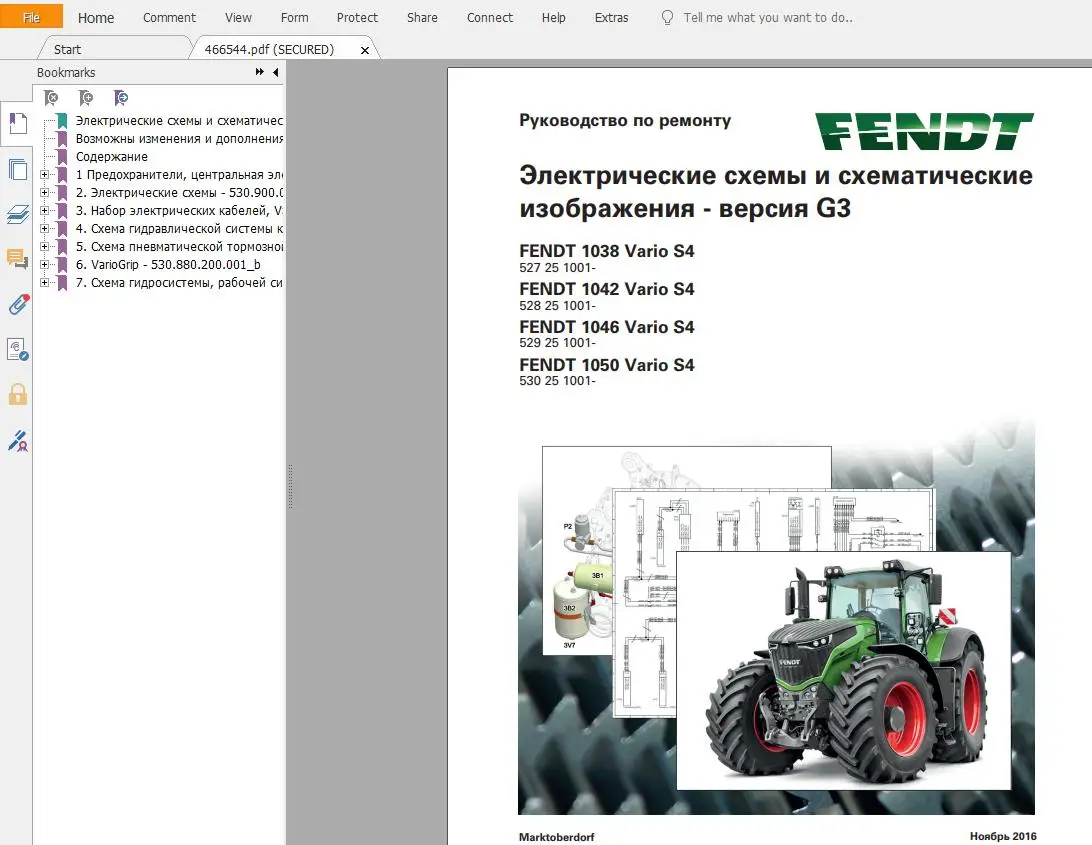Open the File menu

[31, 17]
